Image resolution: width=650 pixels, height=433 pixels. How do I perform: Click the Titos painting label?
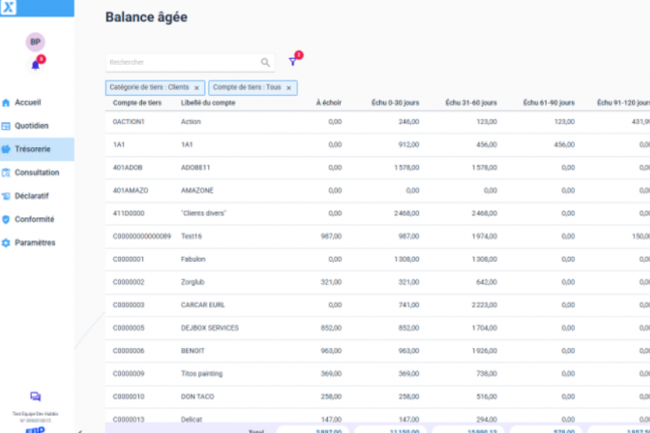tap(201, 374)
